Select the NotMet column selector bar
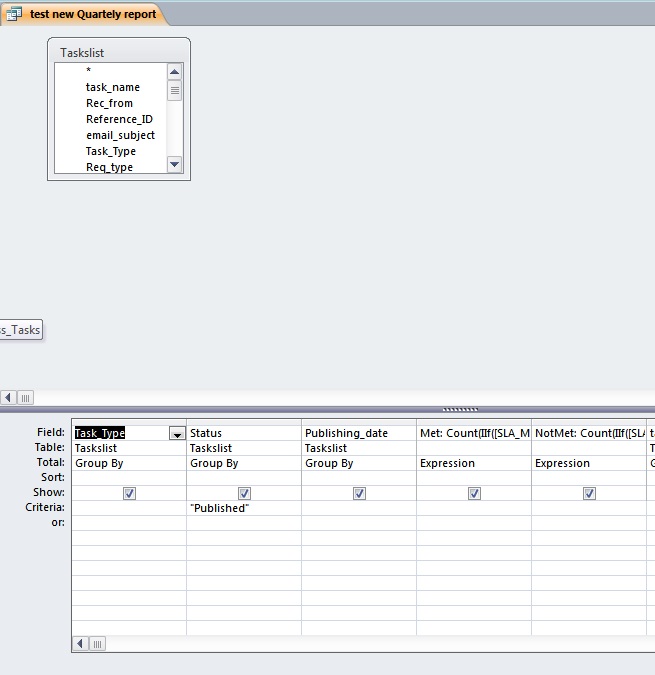 click(x=589, y=422)
